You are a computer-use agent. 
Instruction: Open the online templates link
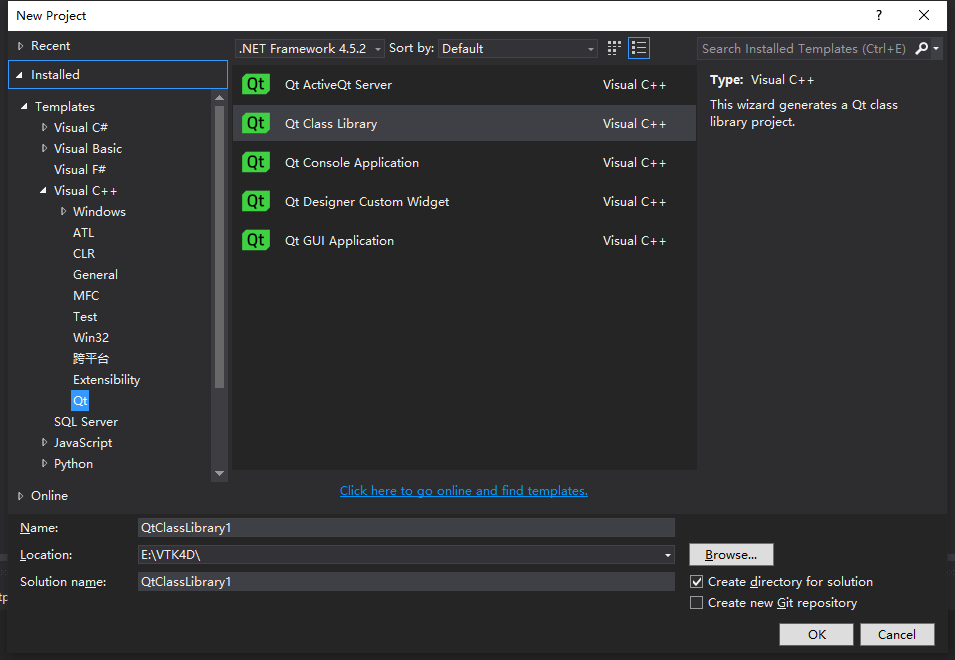click(x=463, y=490)
